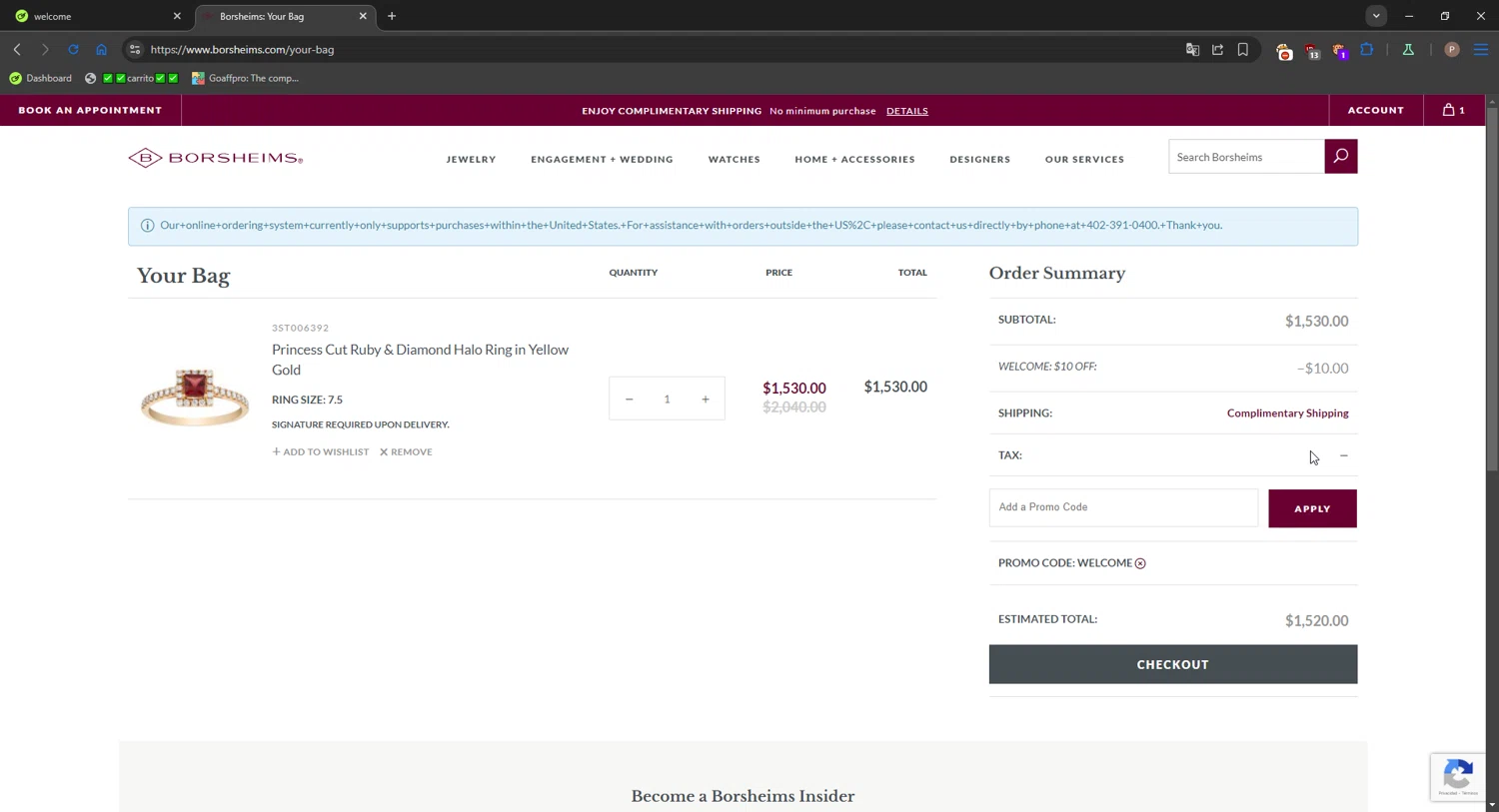Viewport: 1499px width, 812px height.
Task: Open the Engagement + Wedding menu
Action: click(x=602, y=159)
